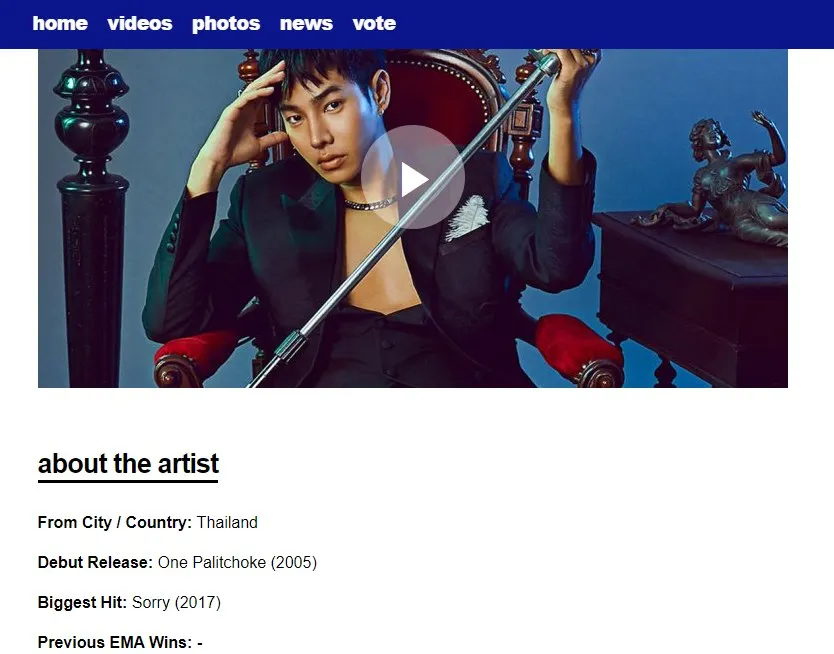Screen dimensions: 834x654
Task: Select the 'Biggest Hit:' label
Action: coord(82,602)
